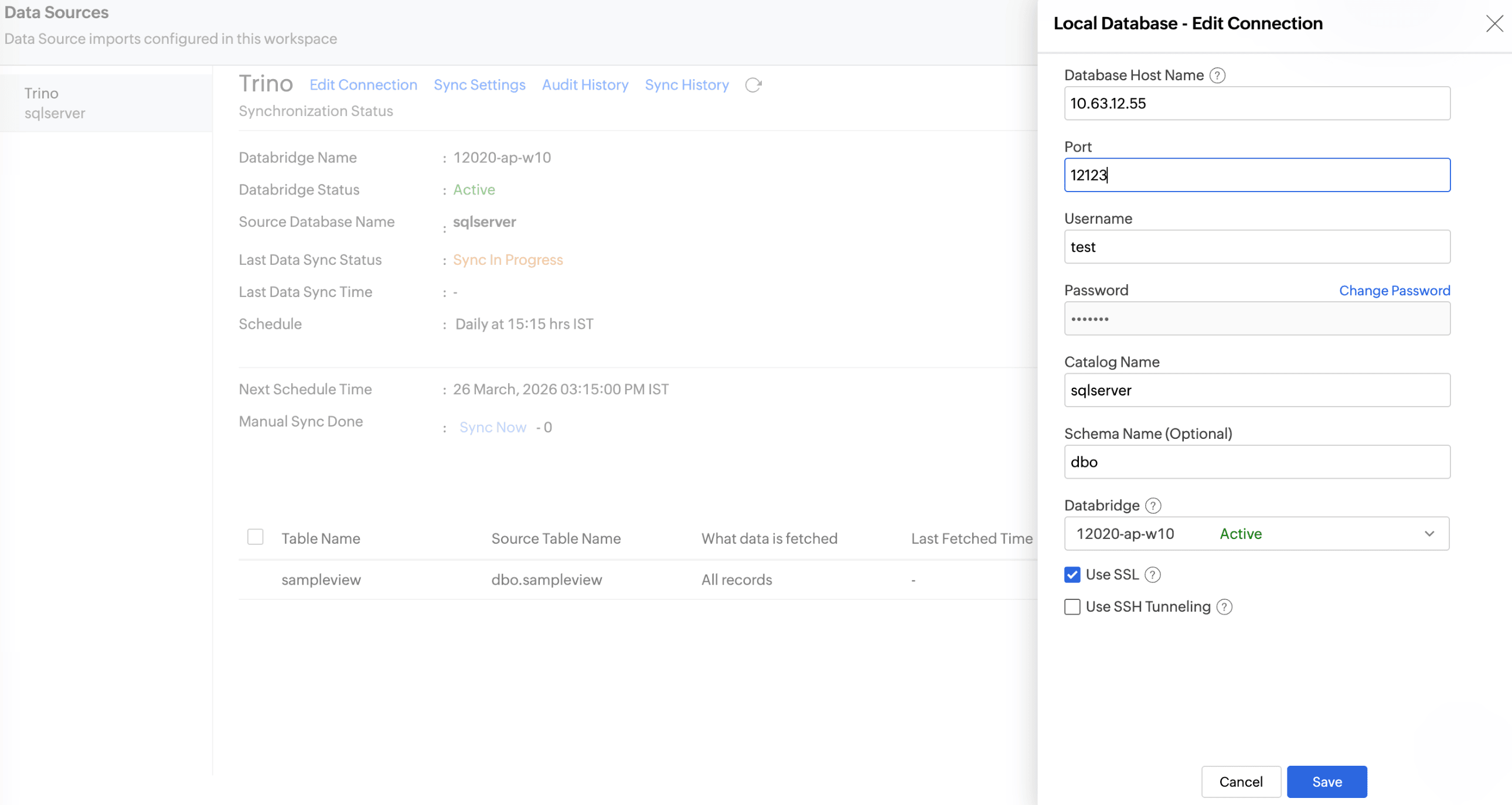Open the Sync History tab

(686, 85)
